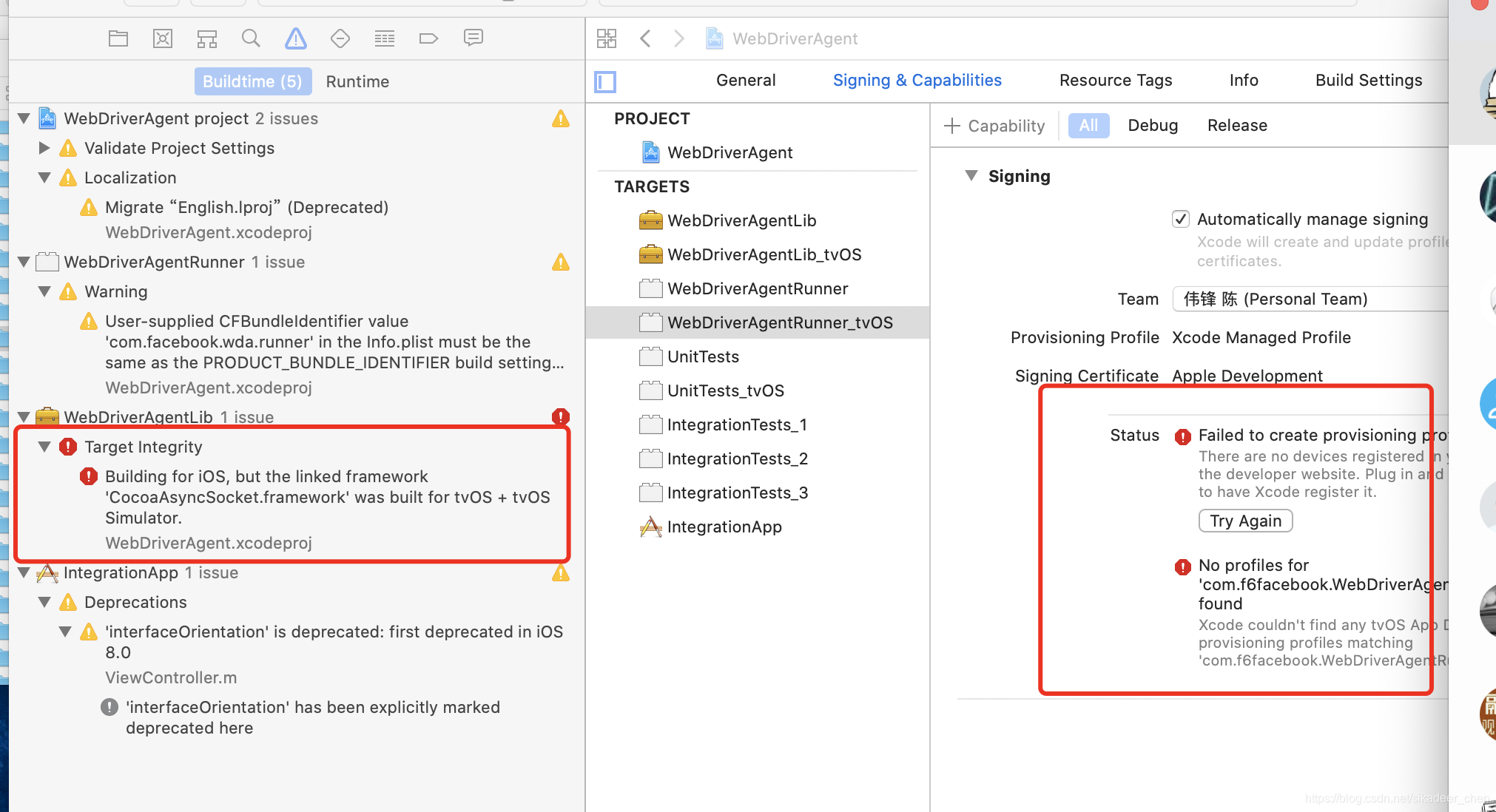Go back with the left chevron
The width and height of the screenshot is (1496, 812).
pyautogui.click(x=645, y=38)
